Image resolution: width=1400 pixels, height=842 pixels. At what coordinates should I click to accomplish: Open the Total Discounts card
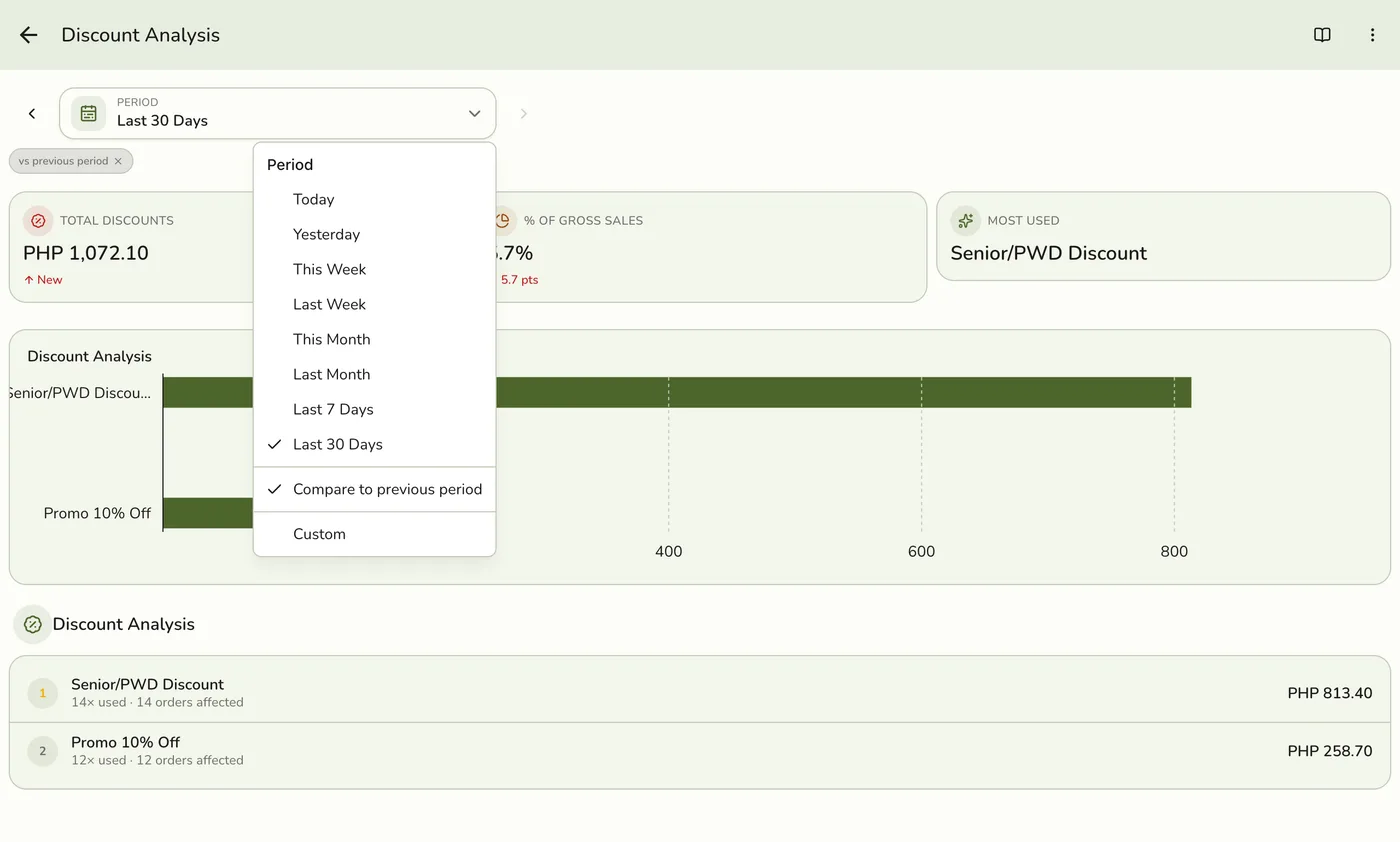coord(131,247)
